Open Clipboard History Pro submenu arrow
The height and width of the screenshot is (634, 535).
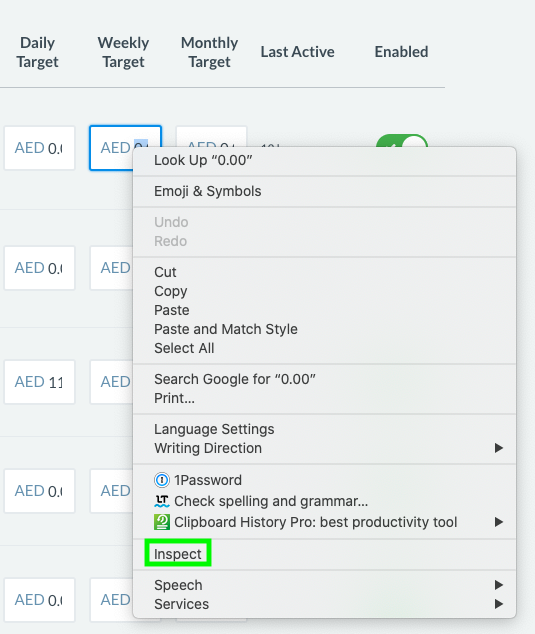(x=499, y=522)
